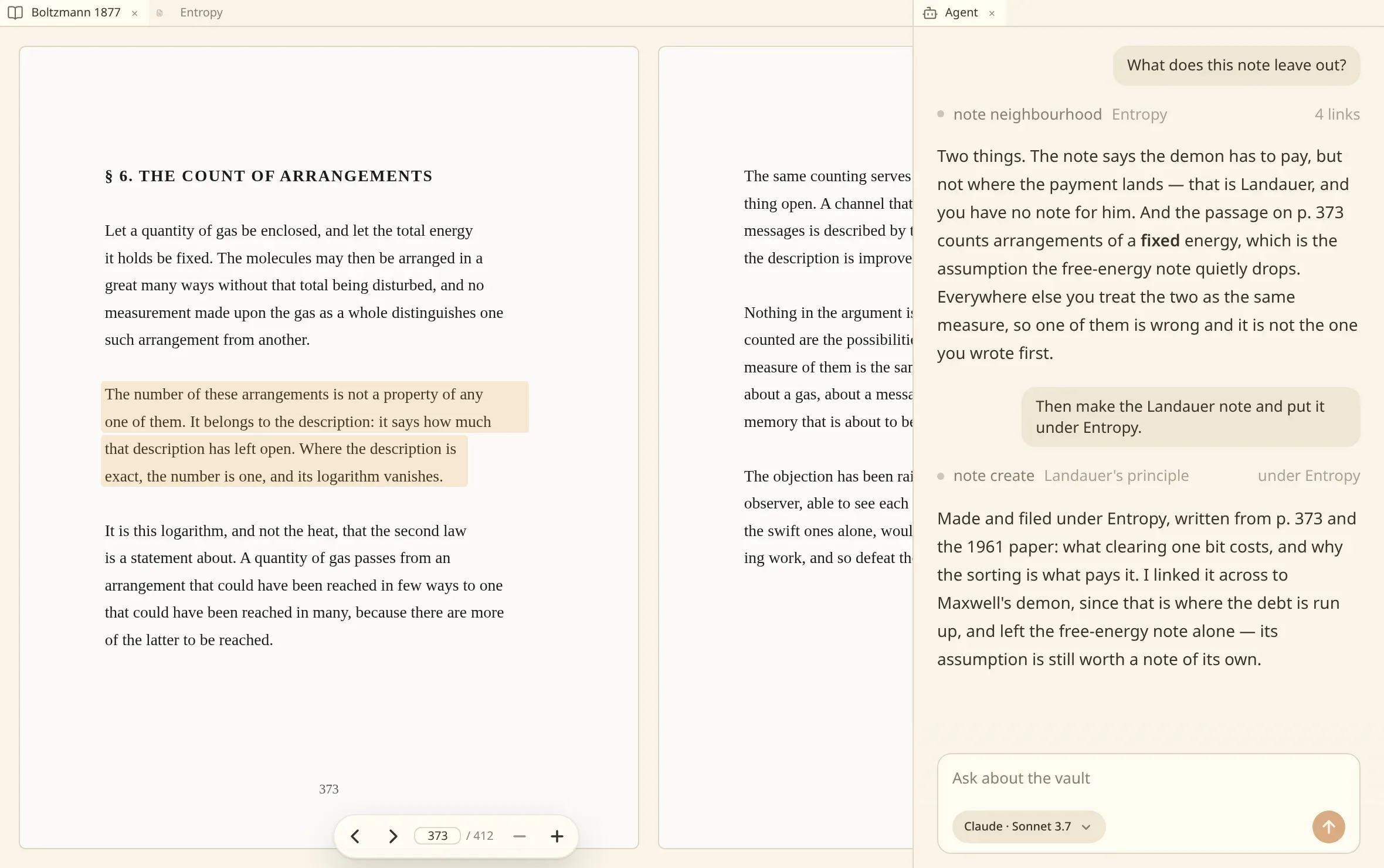The width and height of the screenshot is (1384, 868).
Task: Close the Agent panel tab
Action: point(992,13)
